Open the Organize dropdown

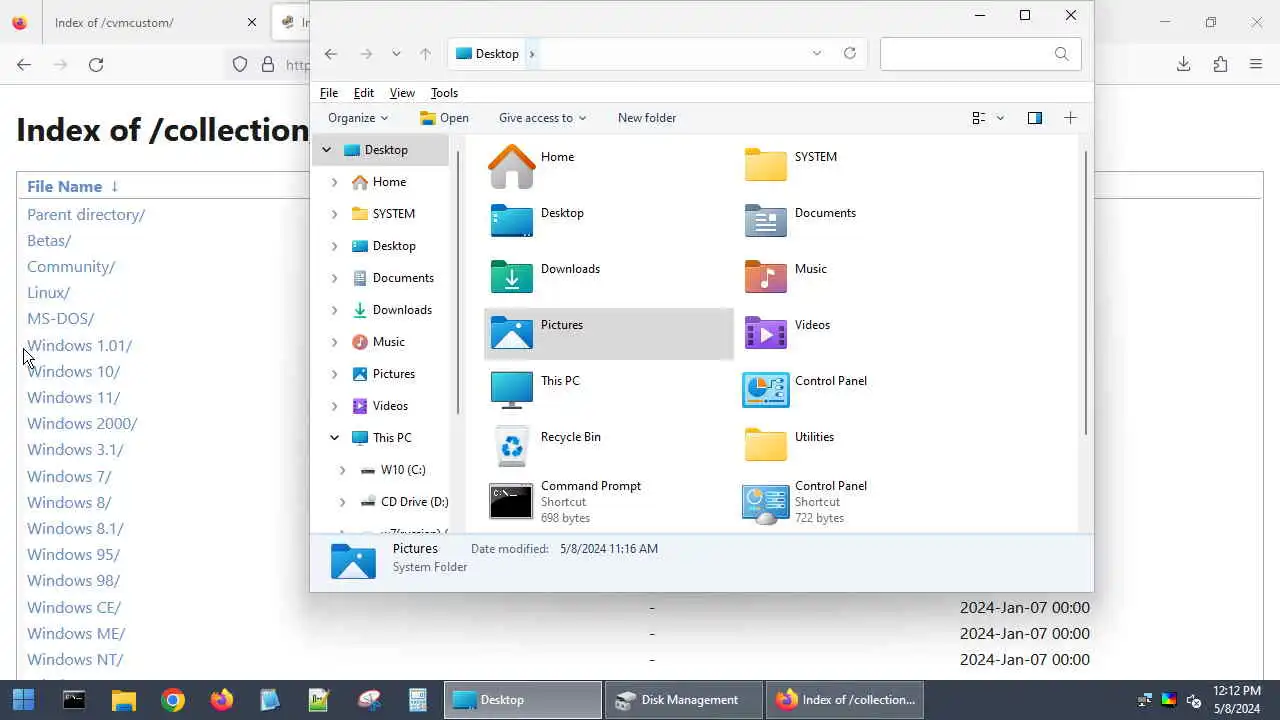(357, 118)
